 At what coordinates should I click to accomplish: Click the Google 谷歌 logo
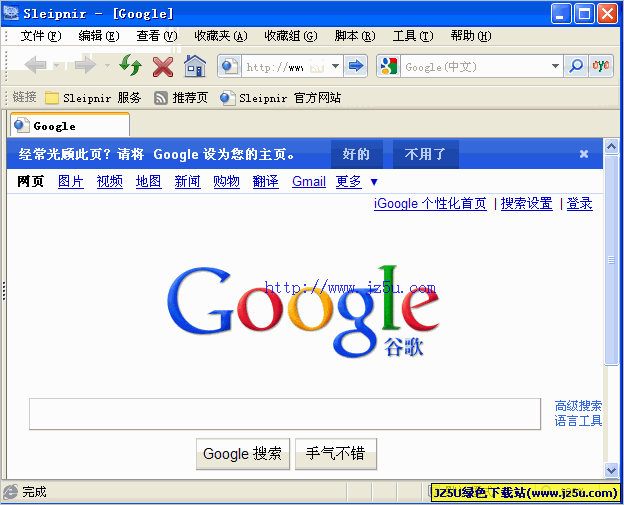pos(303,311)
